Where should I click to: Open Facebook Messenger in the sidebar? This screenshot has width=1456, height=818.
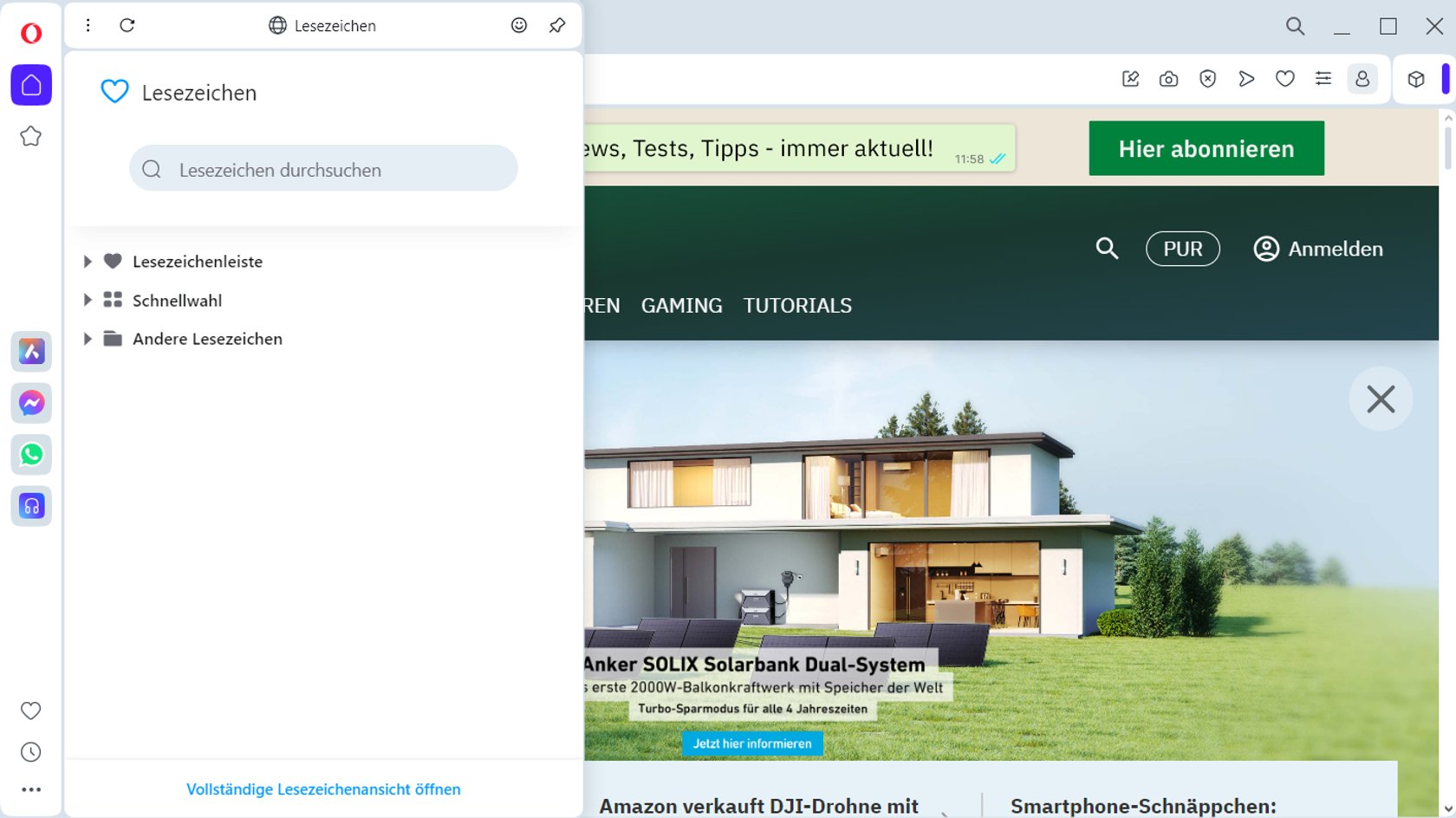(x=31, y=403)
